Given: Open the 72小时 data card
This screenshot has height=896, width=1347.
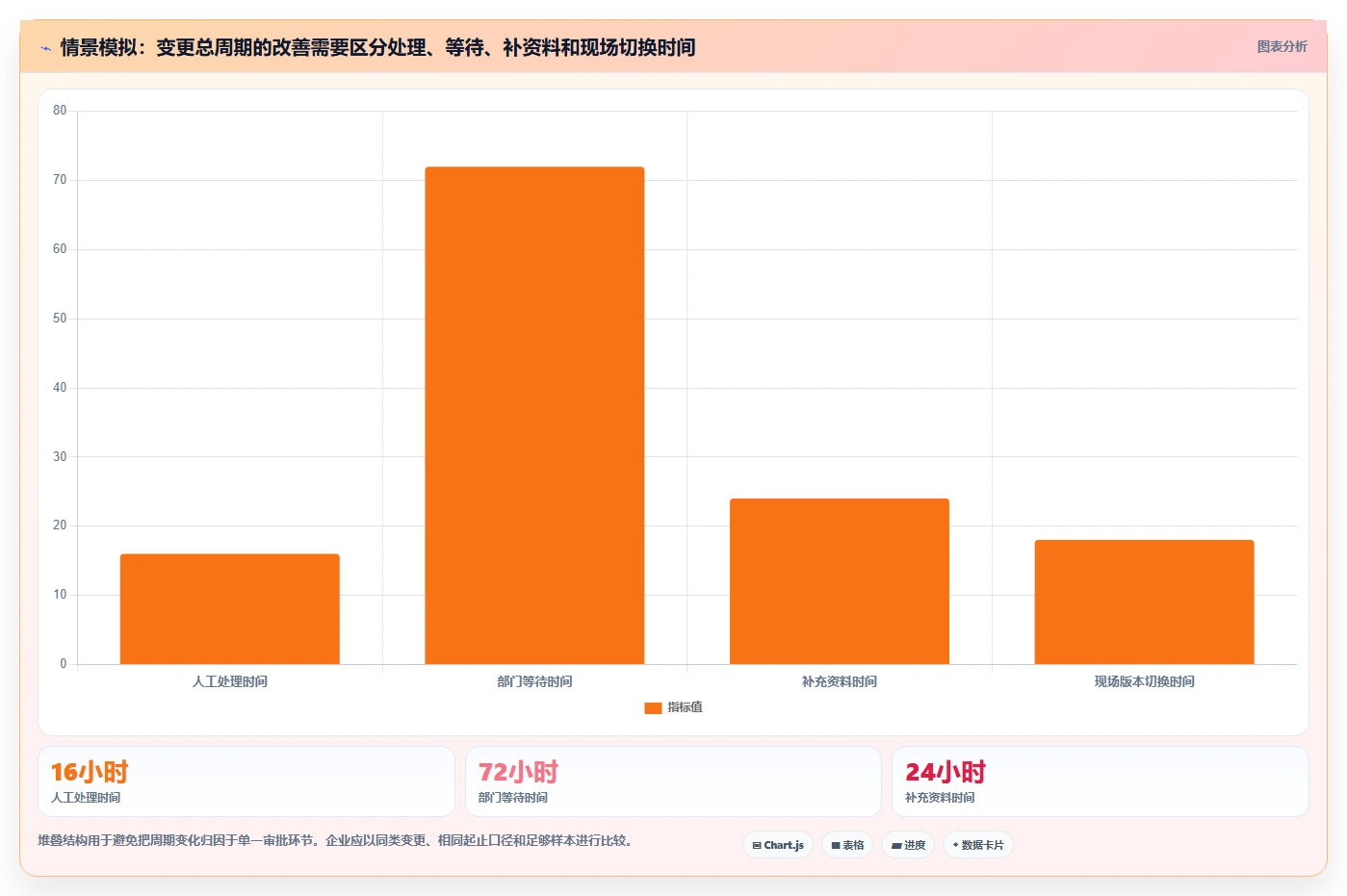Looking at the screenshot, I should click(673, 781).
